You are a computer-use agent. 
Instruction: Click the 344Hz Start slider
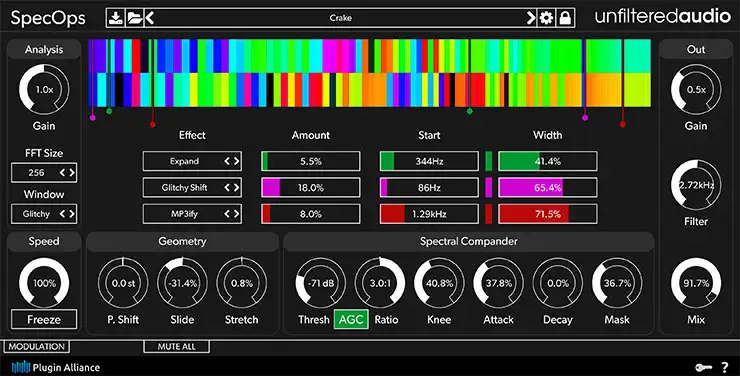coord(429,161)
